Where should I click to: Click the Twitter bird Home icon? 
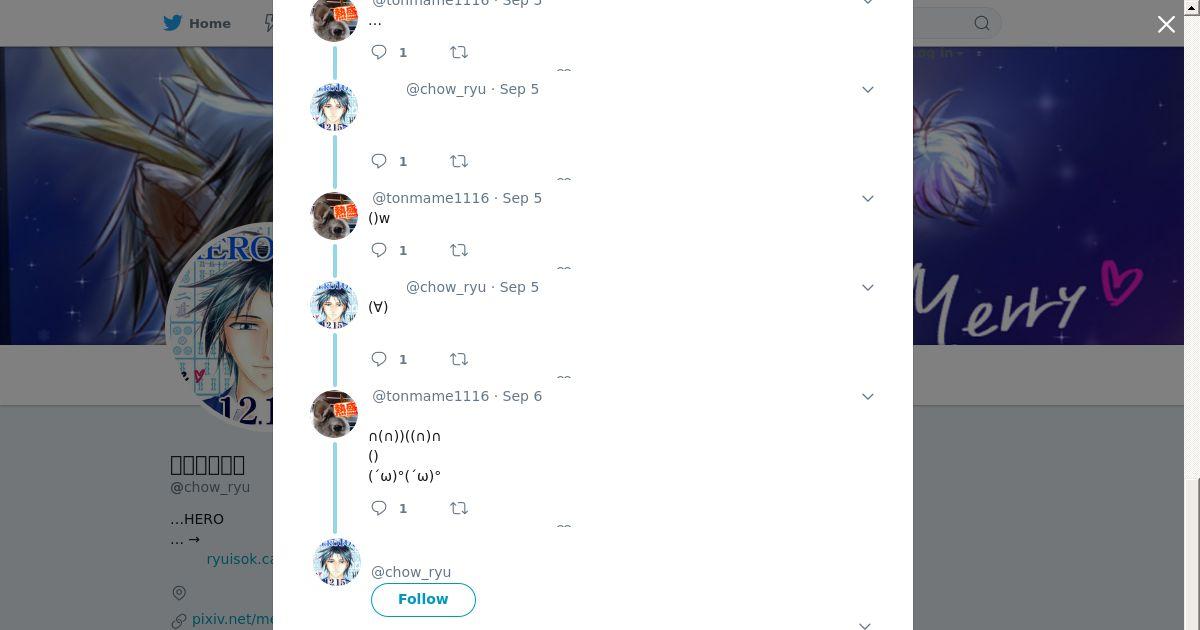(173, 23)
